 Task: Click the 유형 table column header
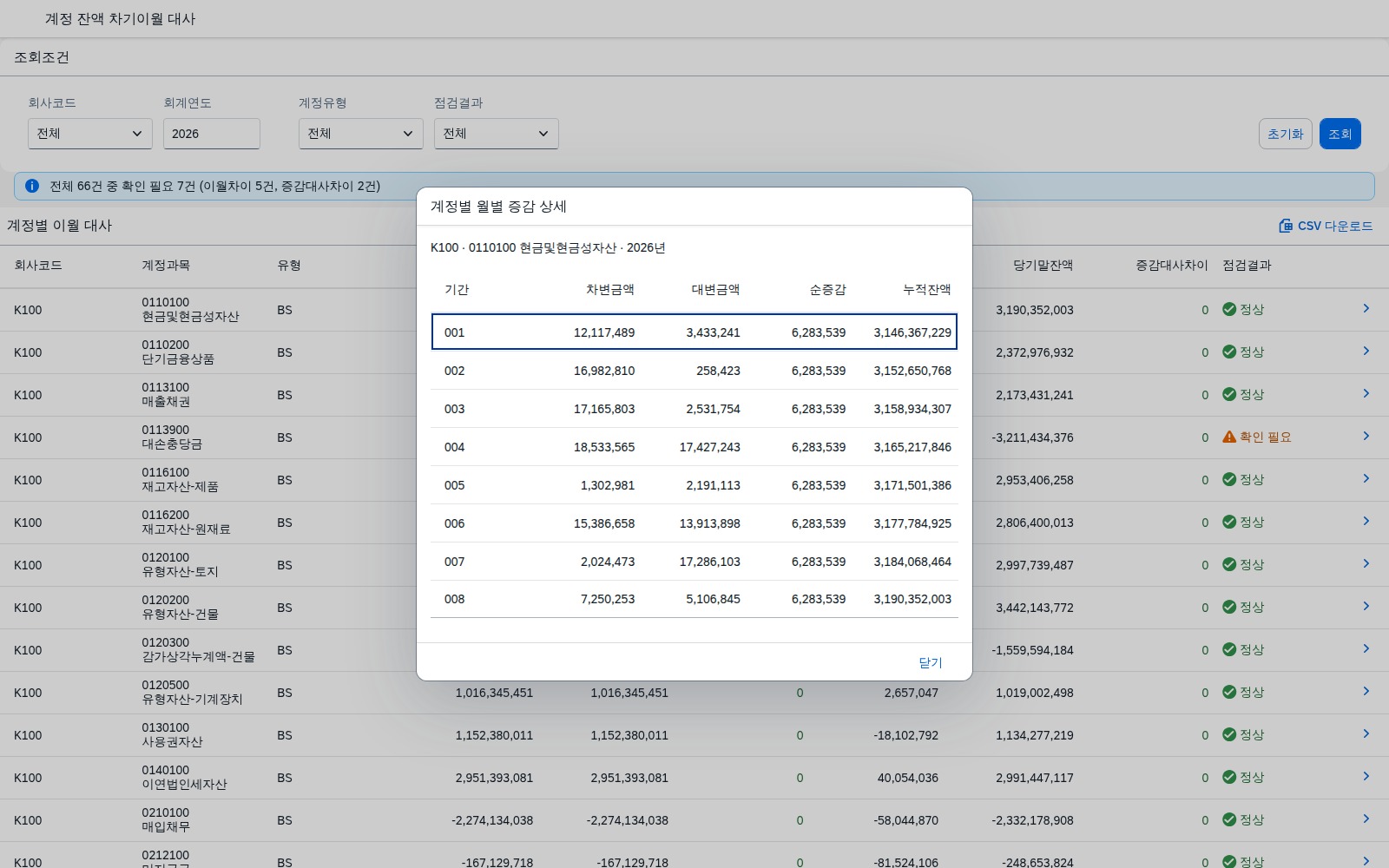(289, 266)
